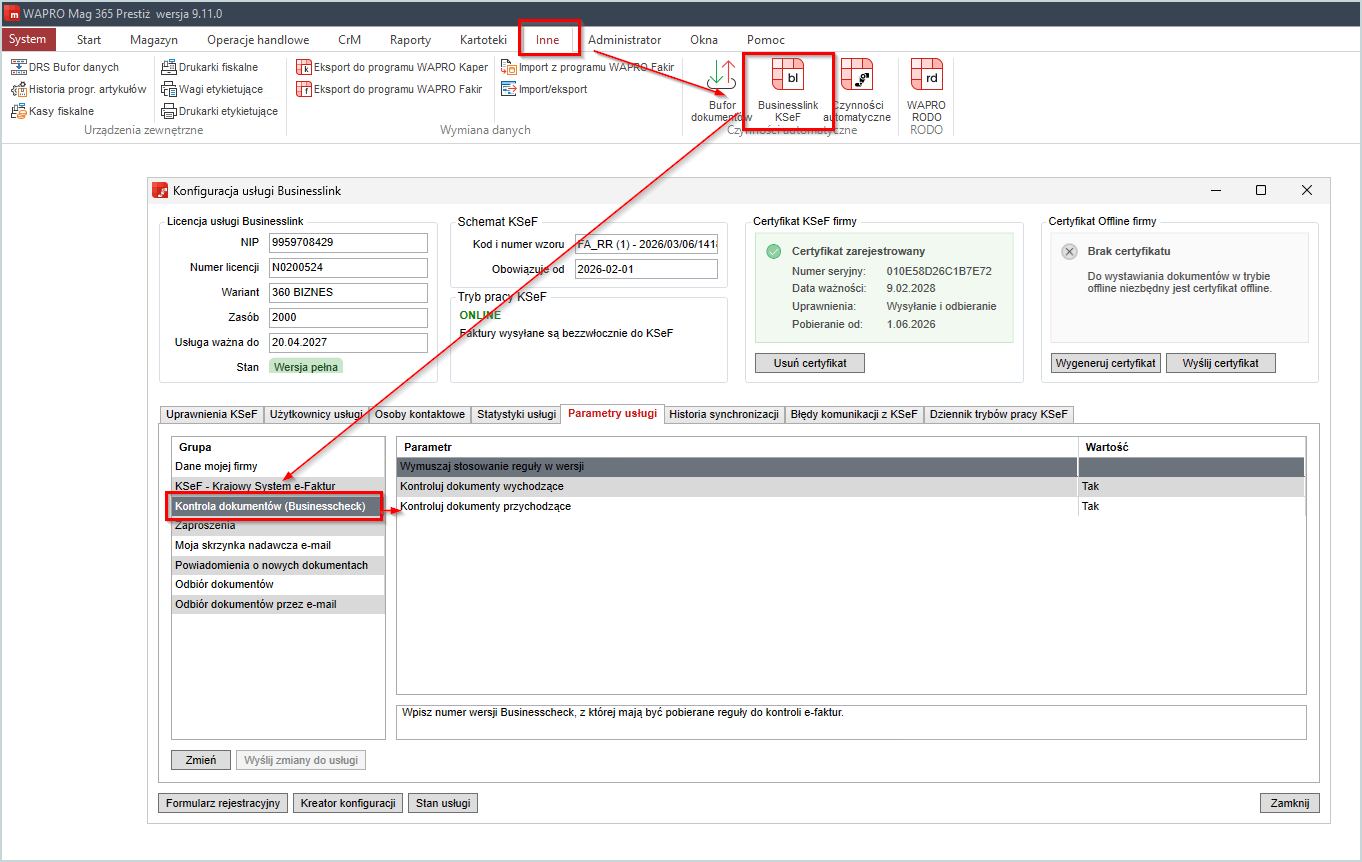1362x862 pixels.
Task: Select Moja skrzynka nadawcza e-mail group
Action: click(278, 545)
